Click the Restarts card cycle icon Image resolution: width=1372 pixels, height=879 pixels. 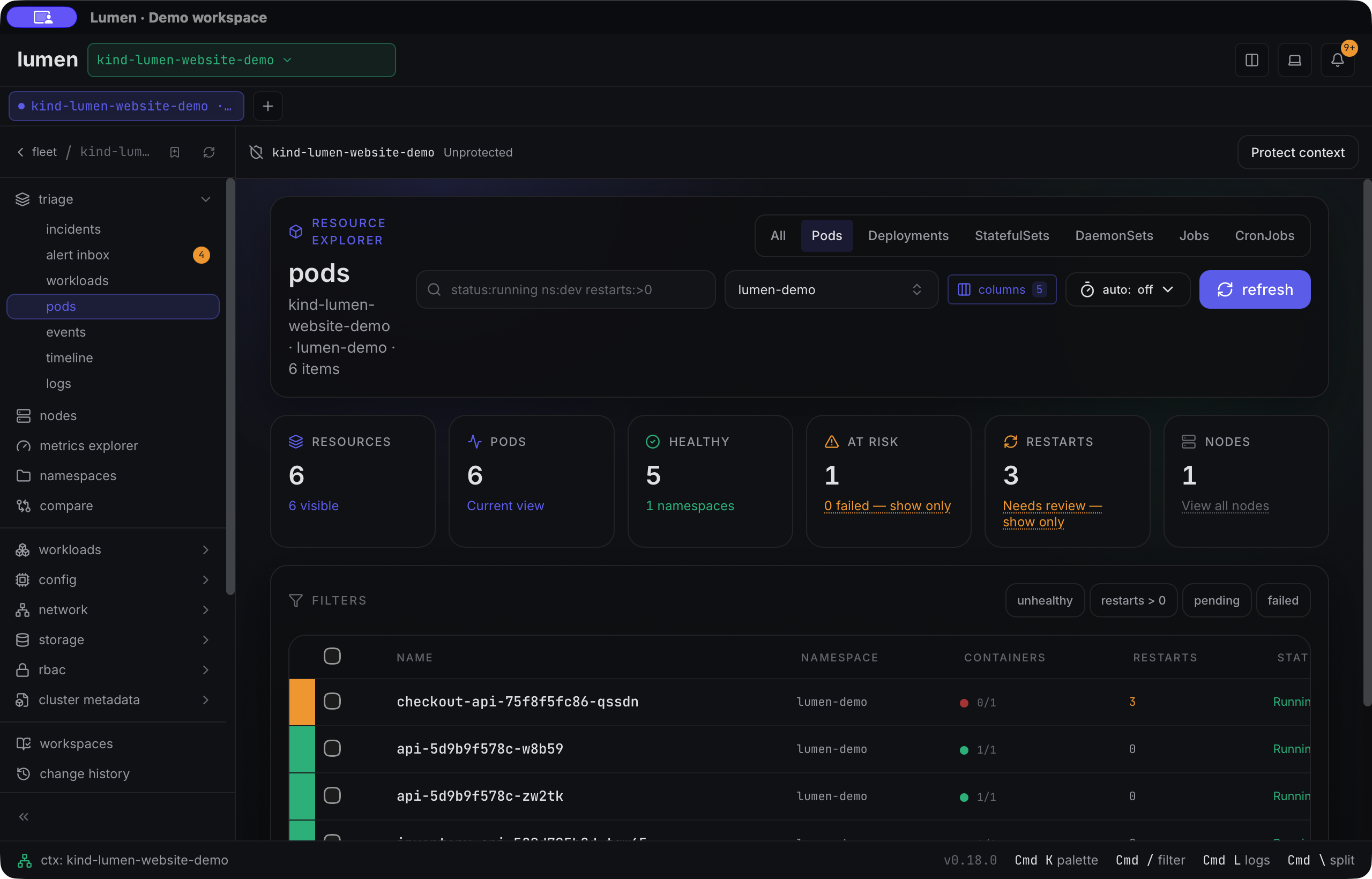[1010, 442]
